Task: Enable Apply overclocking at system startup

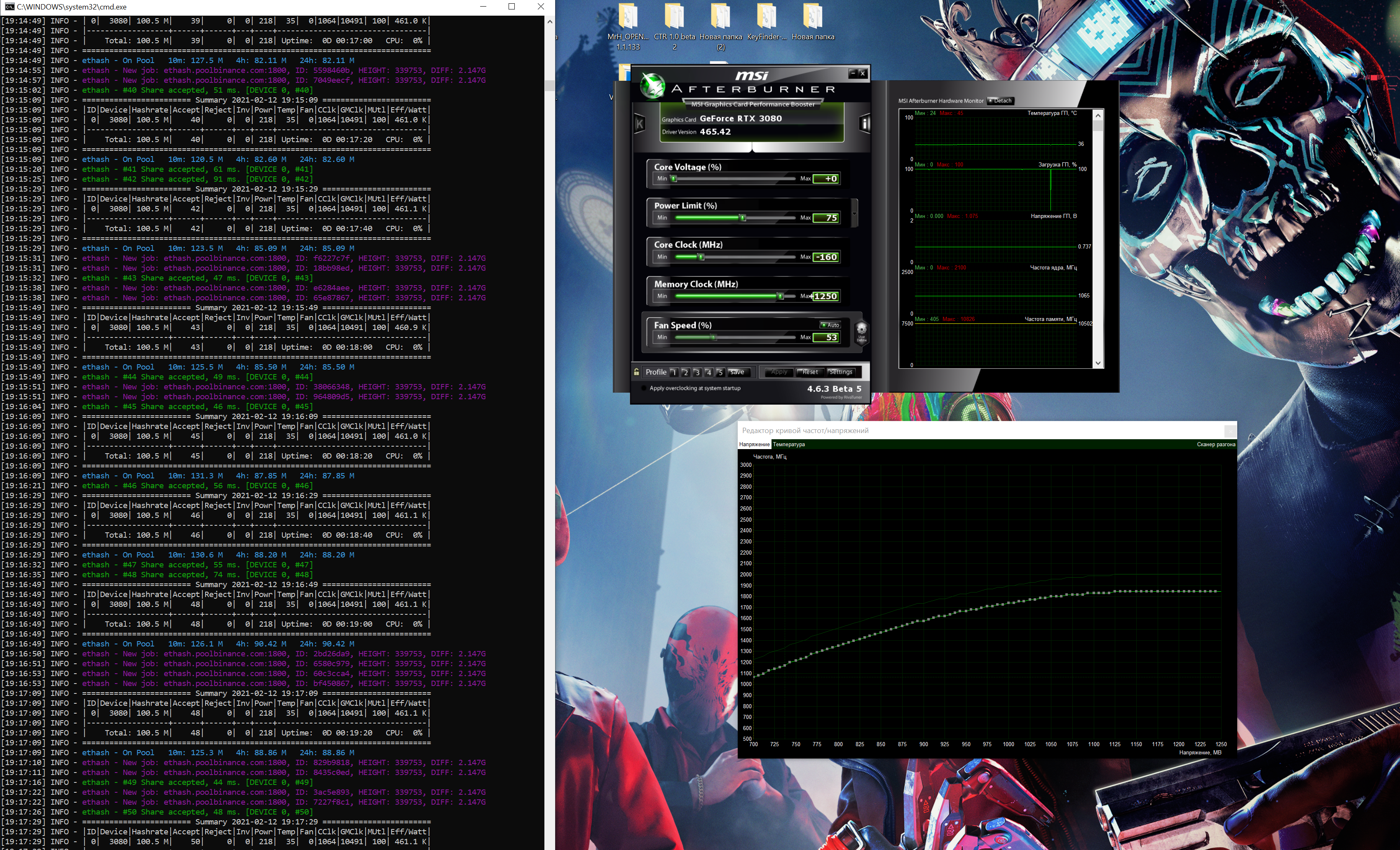Action: click(644, 388)
